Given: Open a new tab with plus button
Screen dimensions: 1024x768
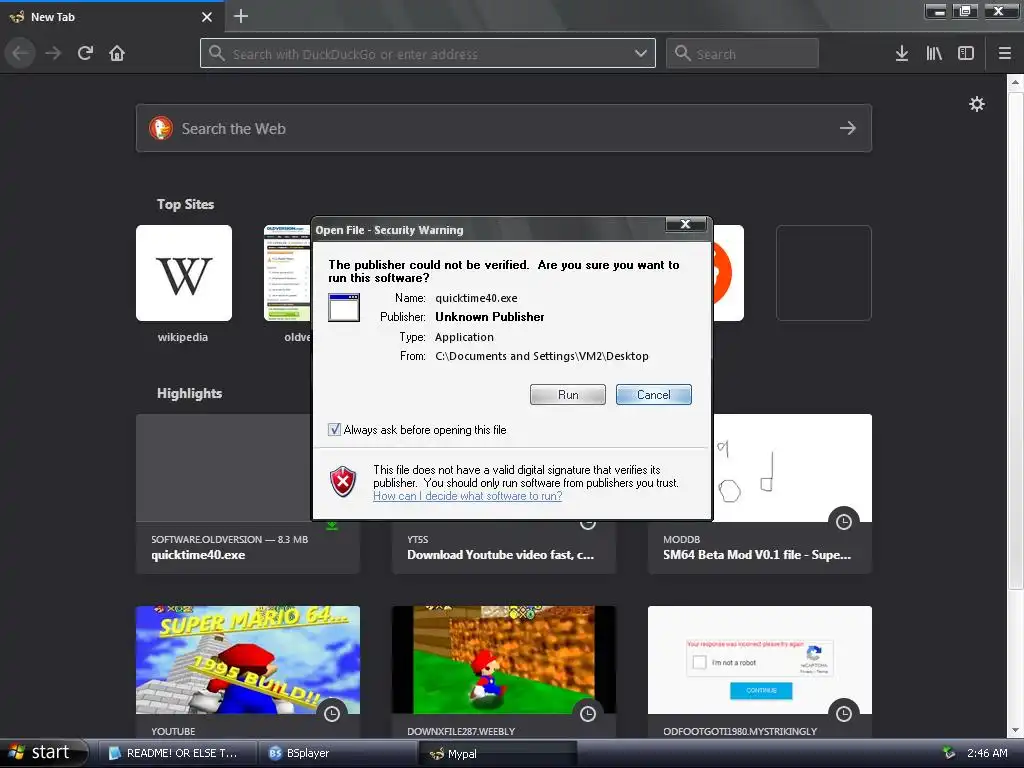Looking at the screenshot, I should tap(241, 16).
